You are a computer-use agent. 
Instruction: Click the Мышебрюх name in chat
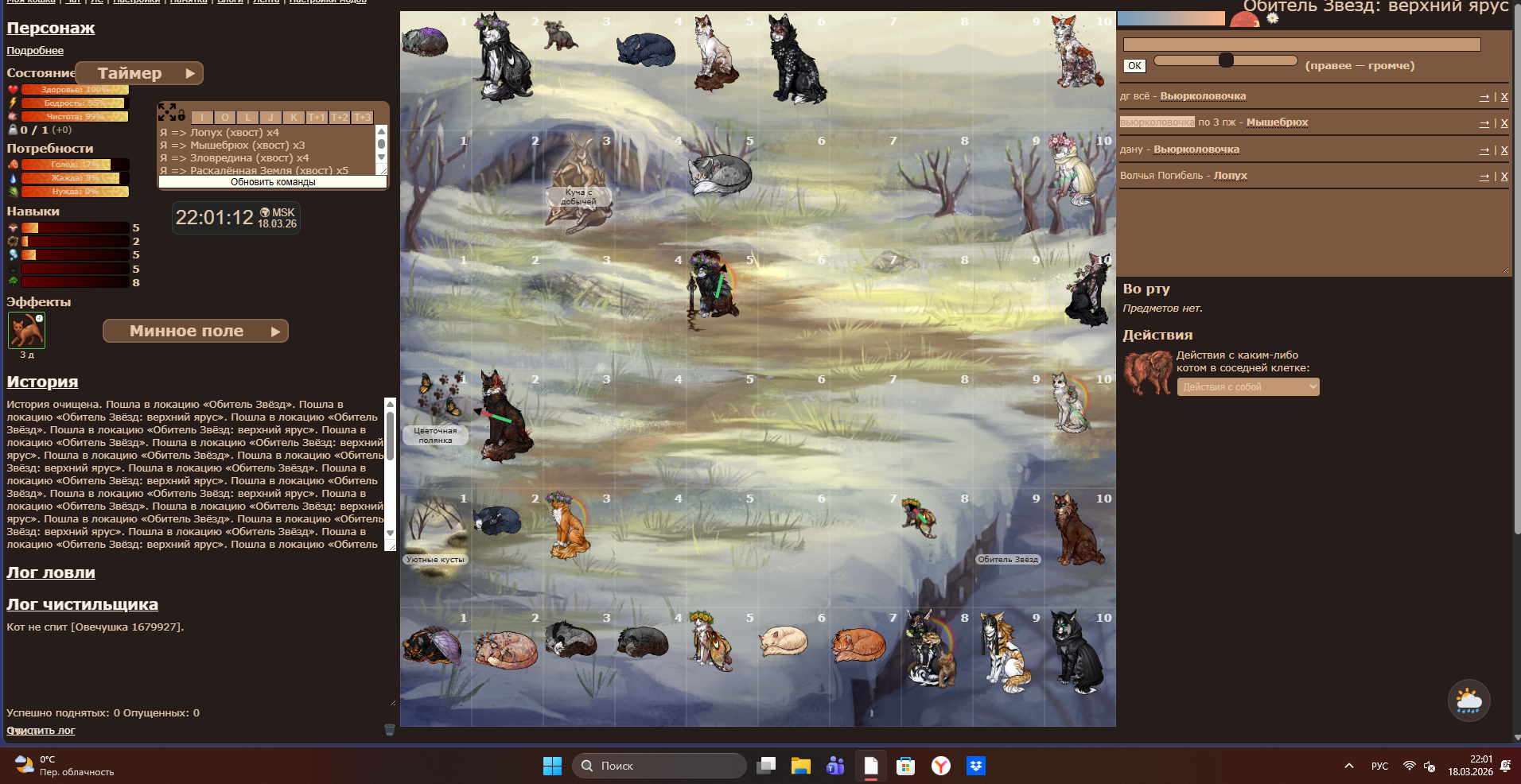click(x=1277, y=122)
